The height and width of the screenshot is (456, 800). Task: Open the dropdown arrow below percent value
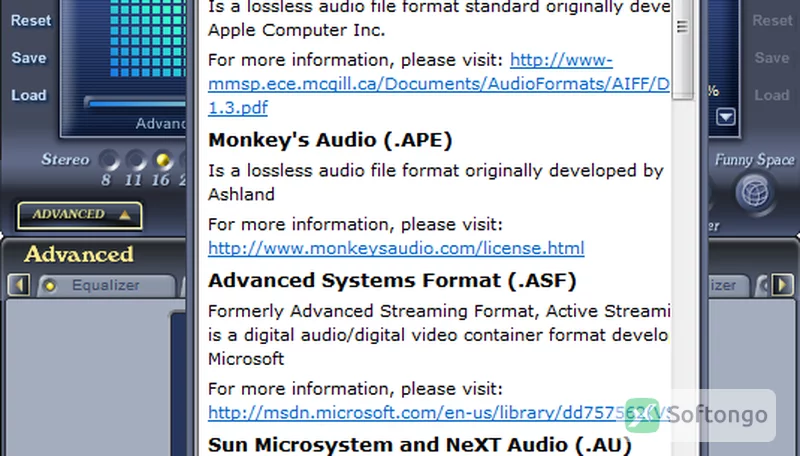point(726,117)
